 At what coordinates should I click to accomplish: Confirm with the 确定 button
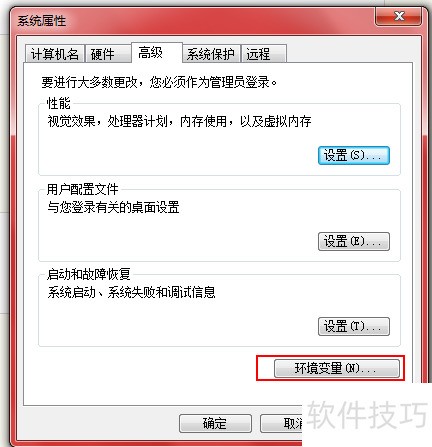[x=215, y=423]
